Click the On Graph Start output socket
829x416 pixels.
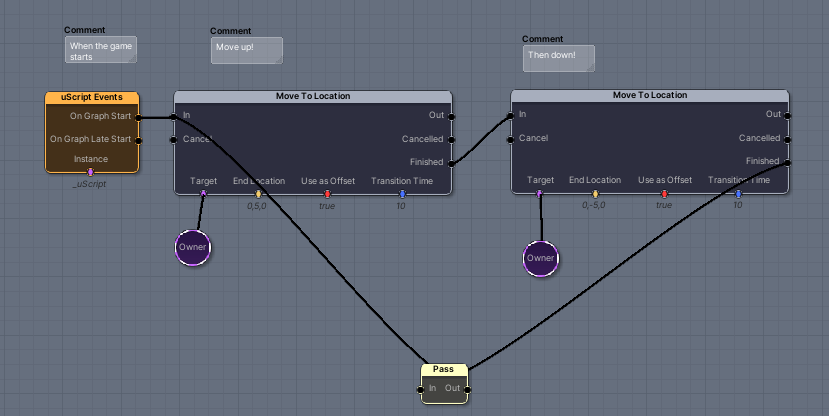138,116
